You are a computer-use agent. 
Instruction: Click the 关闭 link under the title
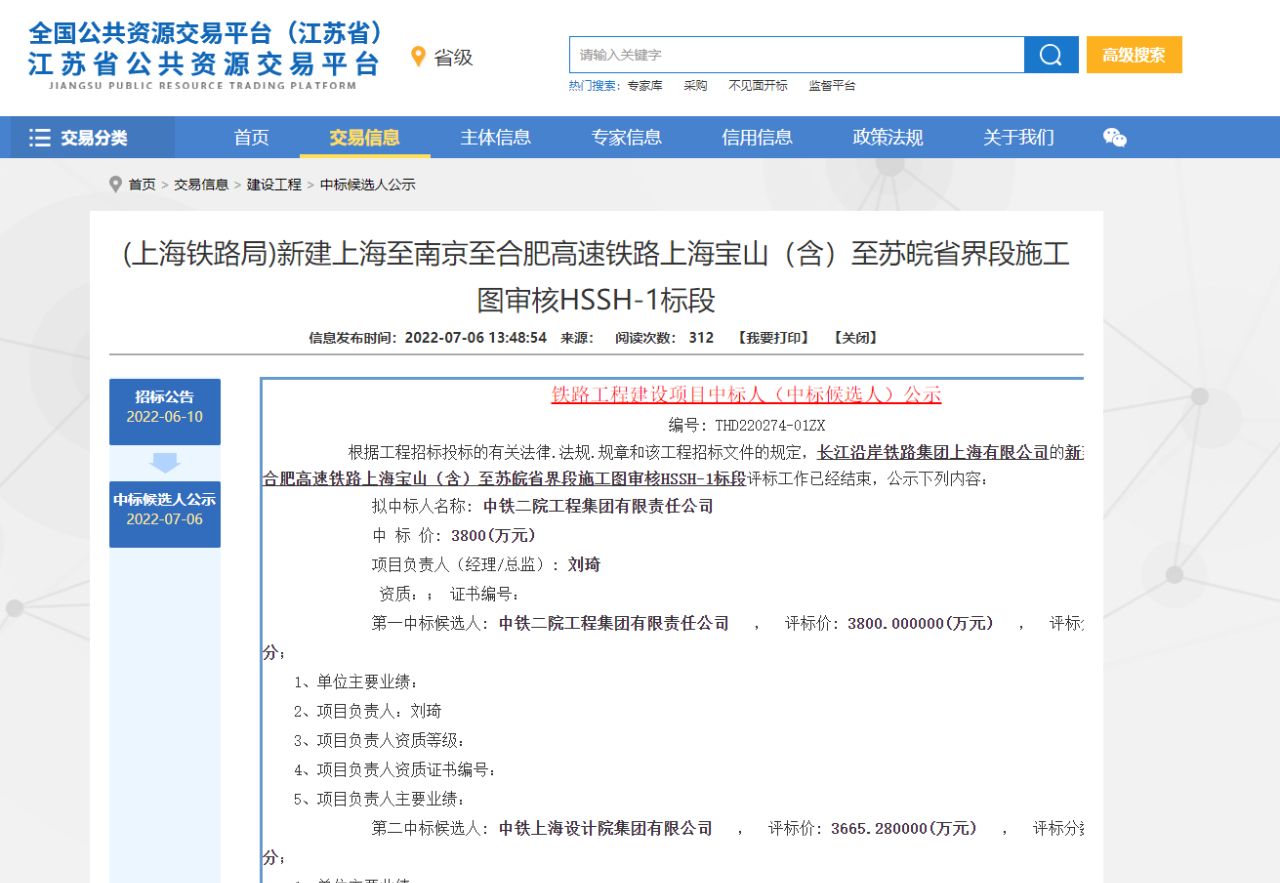click(x=855, y=338)
